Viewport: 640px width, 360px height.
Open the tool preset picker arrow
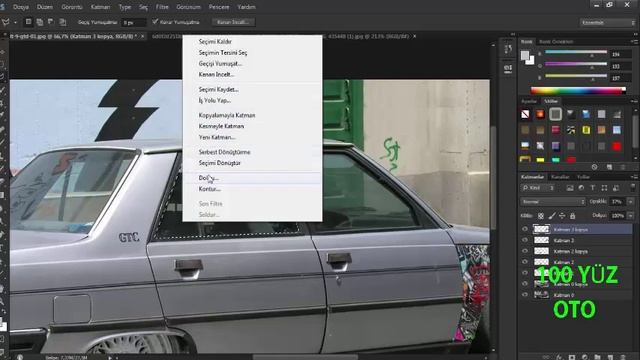click(x=16, y=22)
